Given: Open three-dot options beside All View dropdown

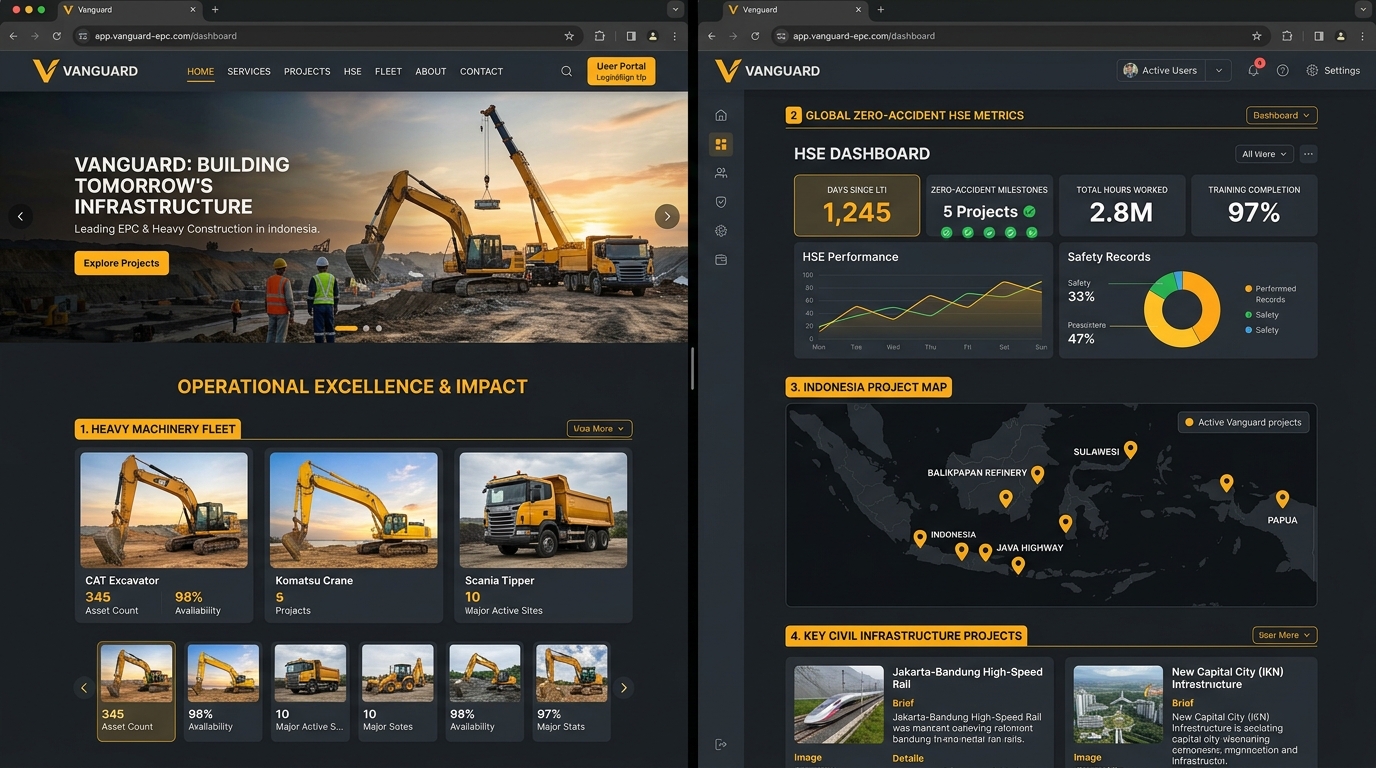Looking at the screenshot, I should click(1308, 154).
